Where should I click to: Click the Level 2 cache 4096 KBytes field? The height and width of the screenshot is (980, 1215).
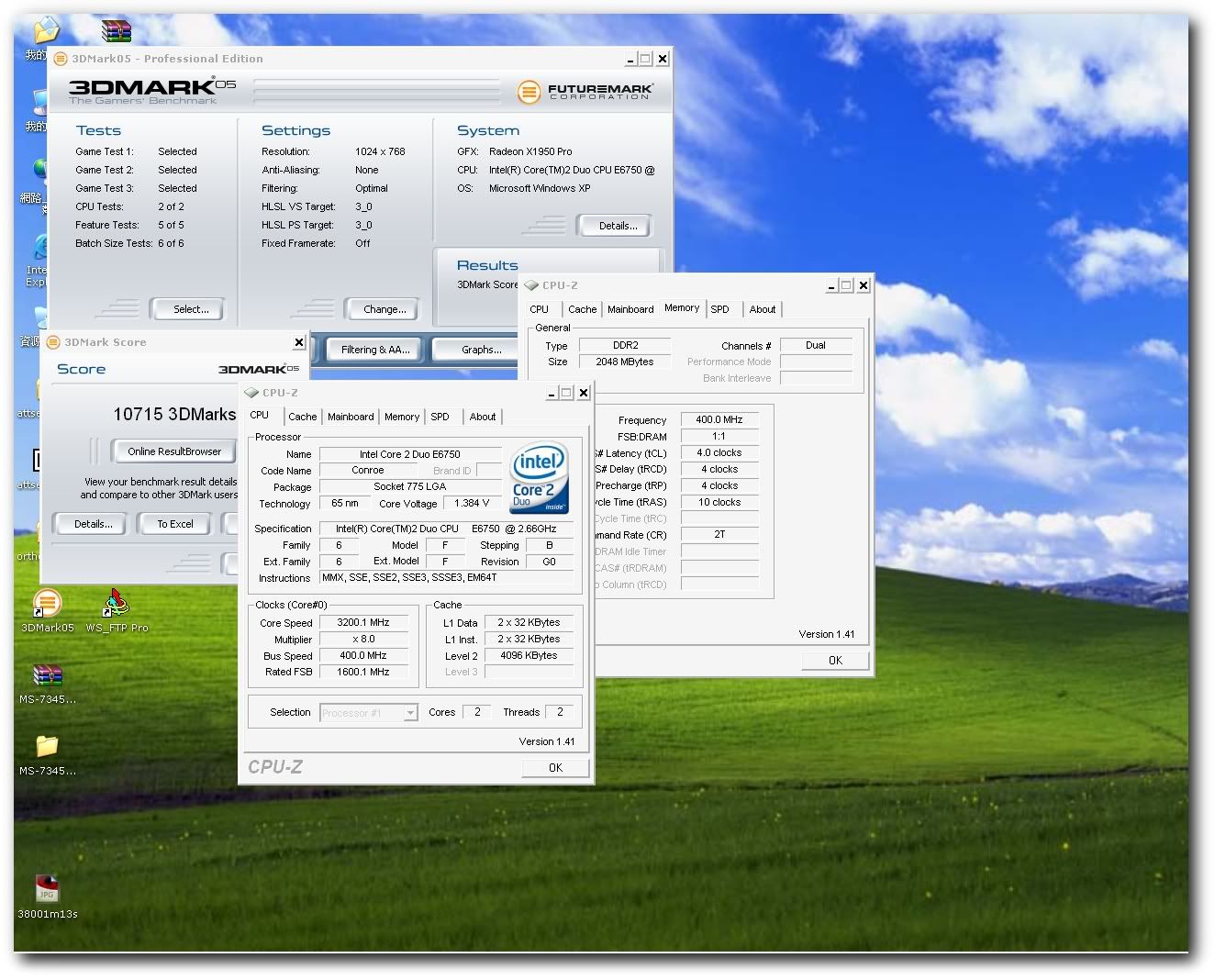(x=529, y=655)
